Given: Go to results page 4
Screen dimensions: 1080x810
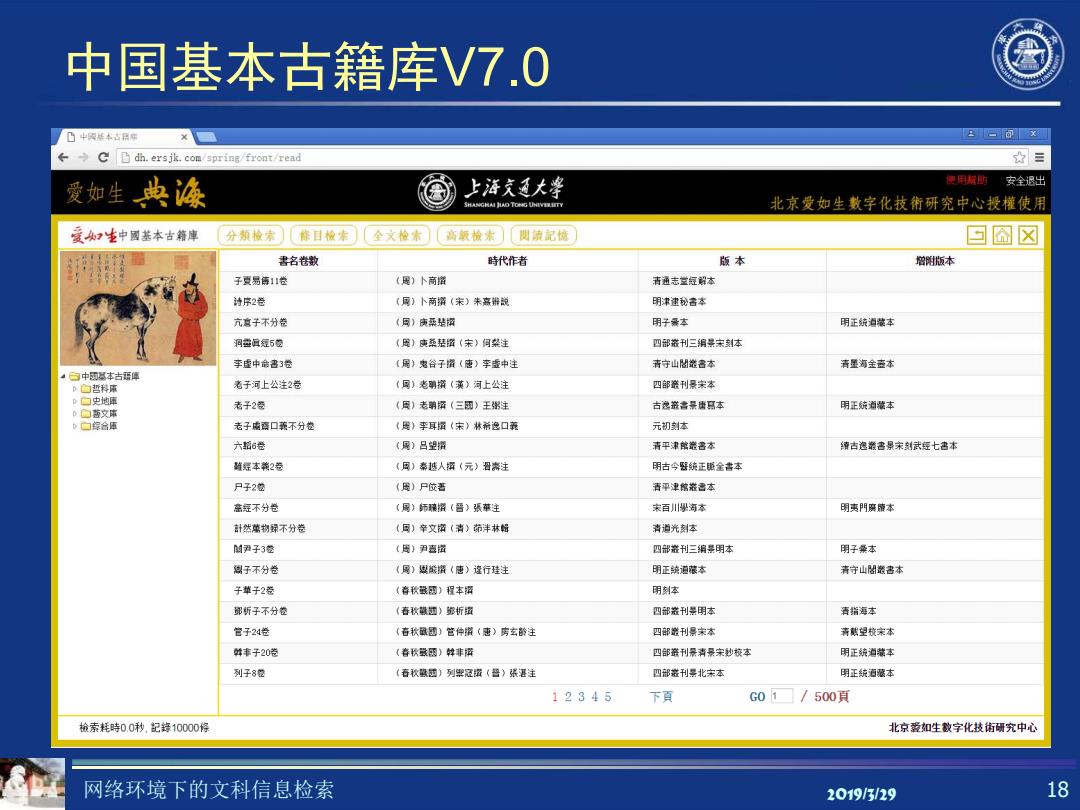Looking at the screenshot, I should tap(594, 697).
